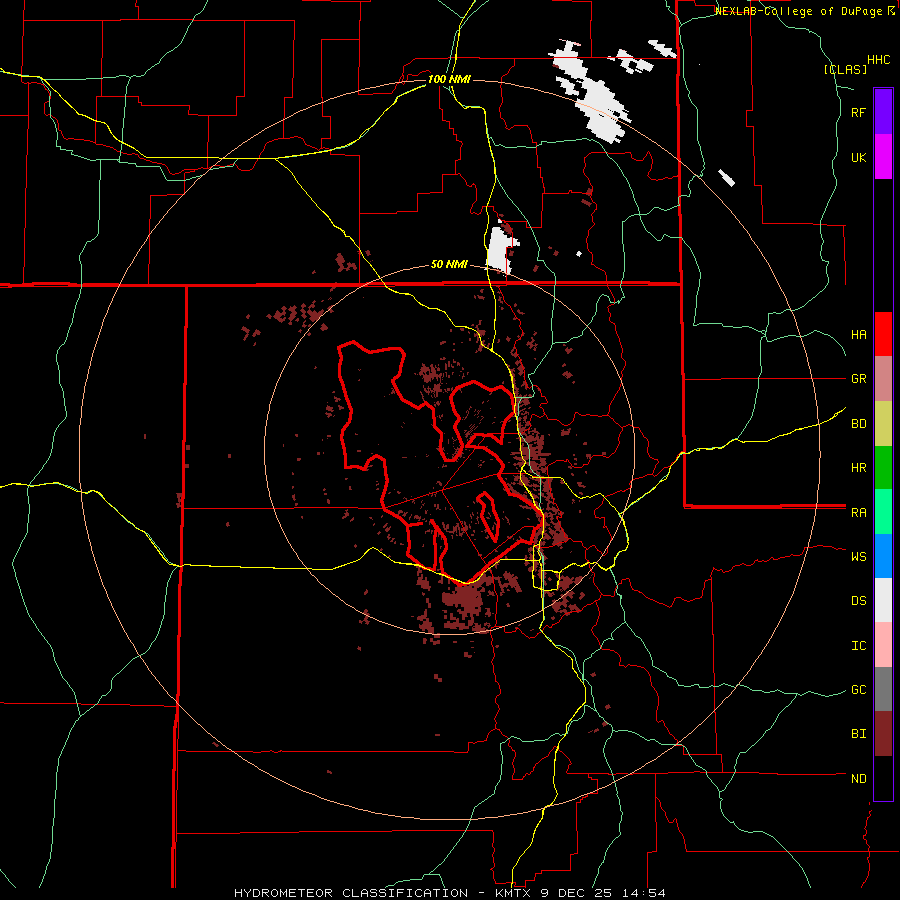The image size is (900, 900).
Task: Click the RA legend label
Action: pyautogui.click(x=858, y=513)
